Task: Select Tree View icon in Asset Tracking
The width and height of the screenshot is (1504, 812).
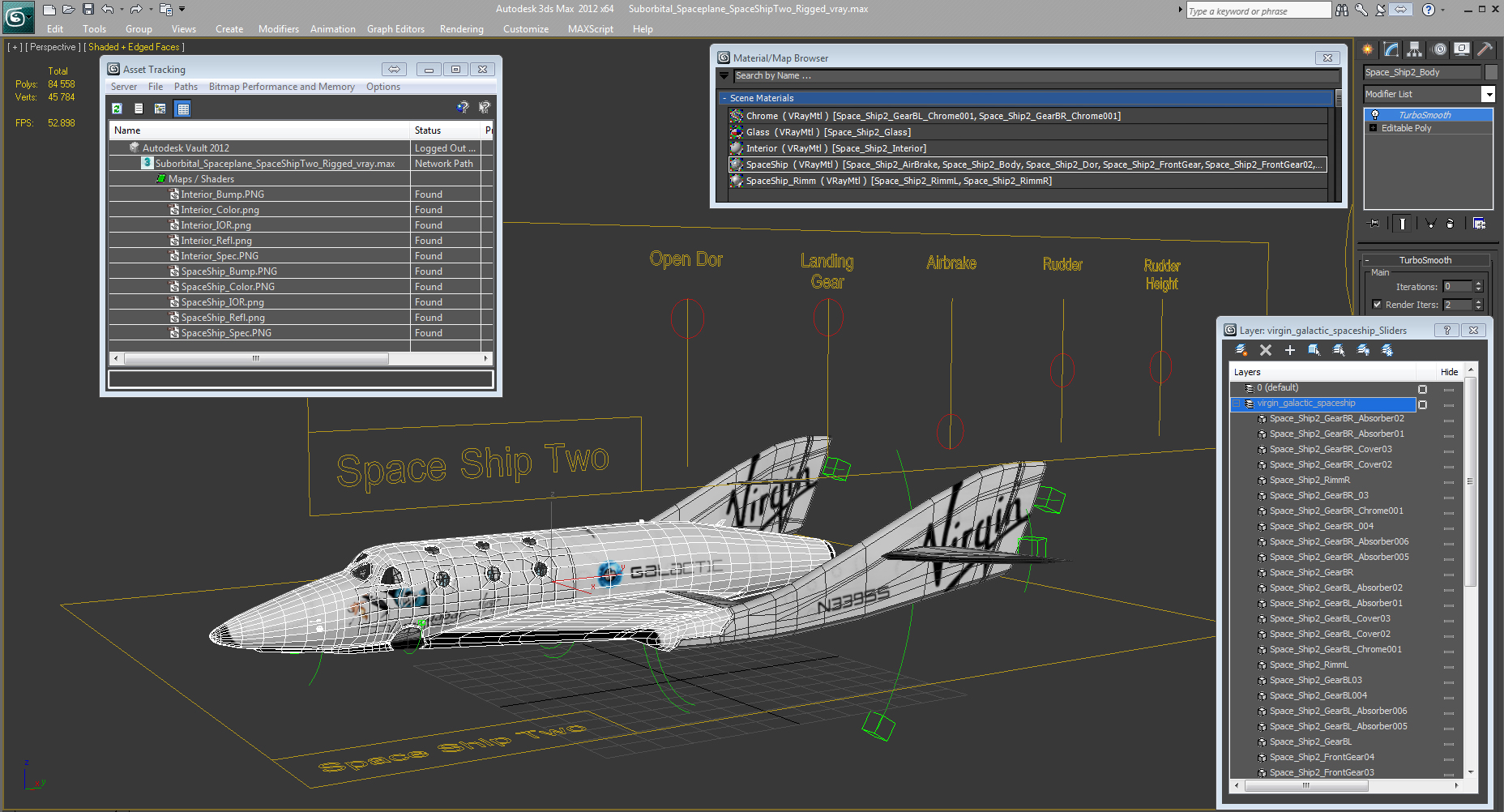Action: point(160,109)
